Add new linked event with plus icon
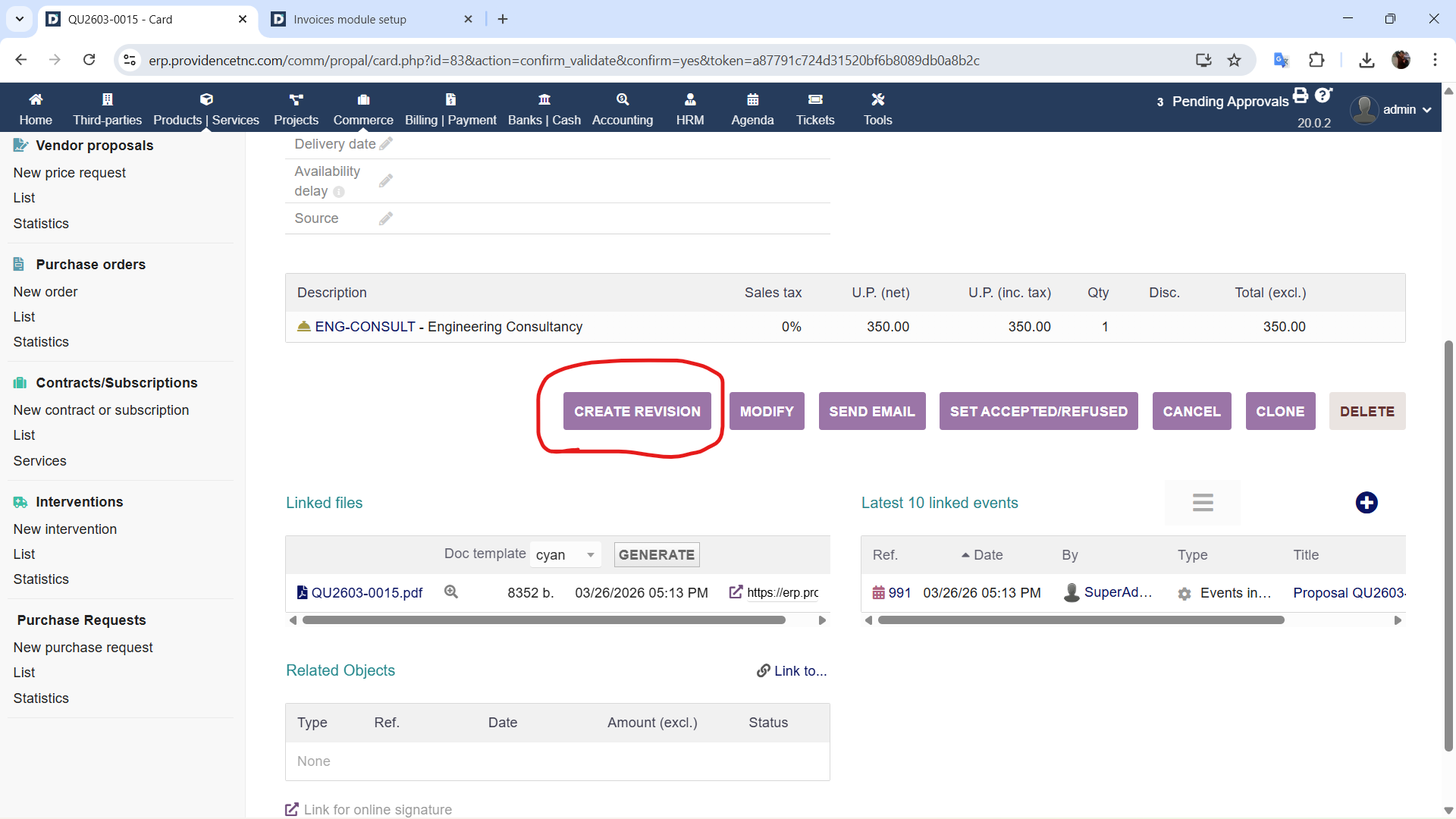 [x=1367, y=503]
